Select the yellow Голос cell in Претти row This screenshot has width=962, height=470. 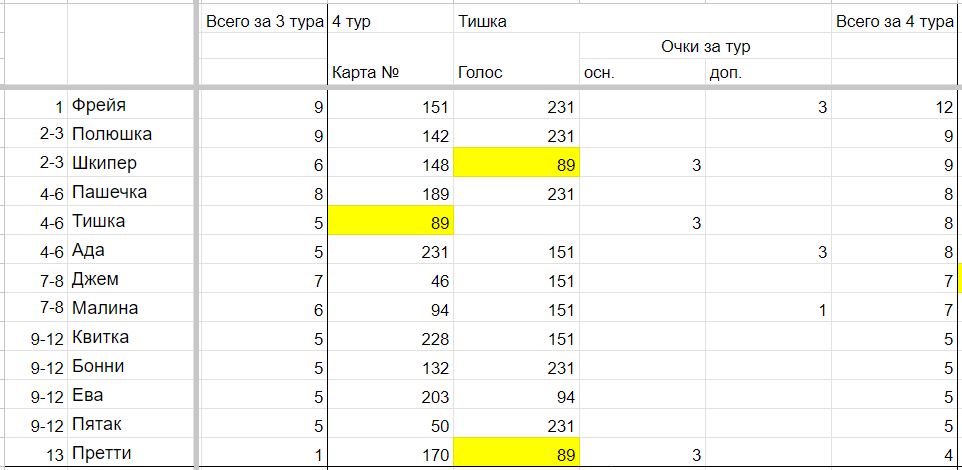tap(517, 454)
